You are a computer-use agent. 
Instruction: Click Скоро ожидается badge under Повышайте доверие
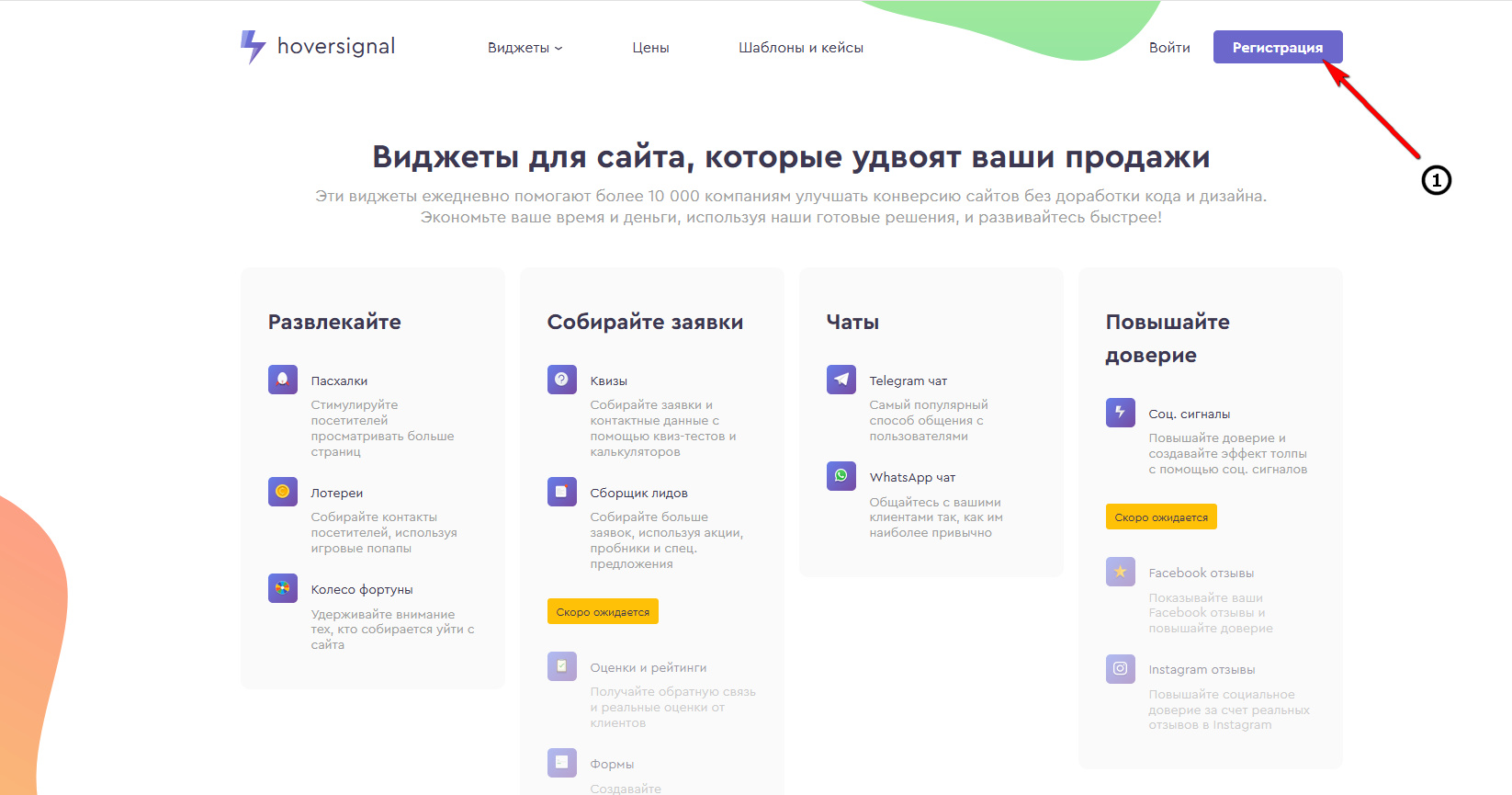point(1161,517)
